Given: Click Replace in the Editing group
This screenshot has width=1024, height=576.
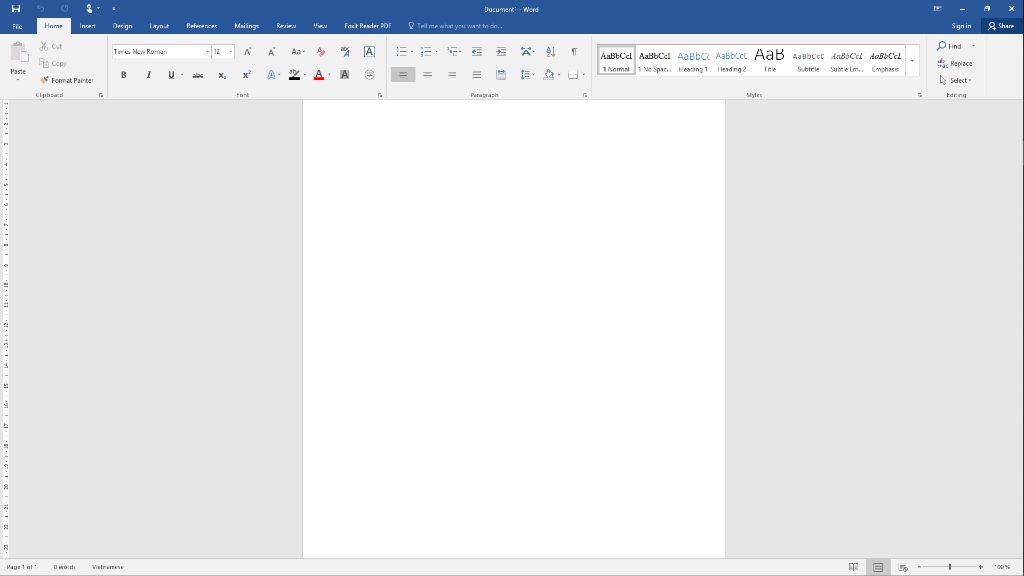Looking at the screenshot, I should pyautogui.click(x=955, y=63).
